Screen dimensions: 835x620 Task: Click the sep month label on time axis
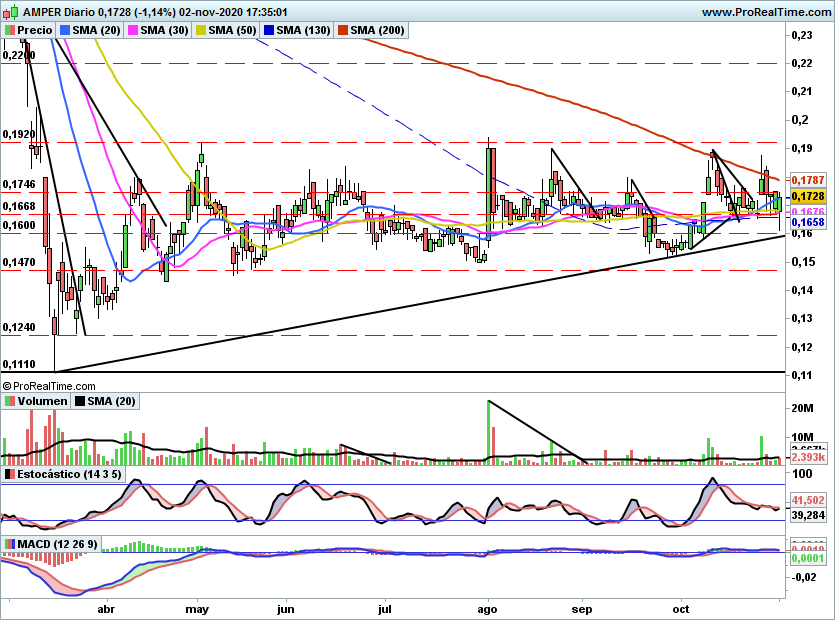tap(582, 609)
